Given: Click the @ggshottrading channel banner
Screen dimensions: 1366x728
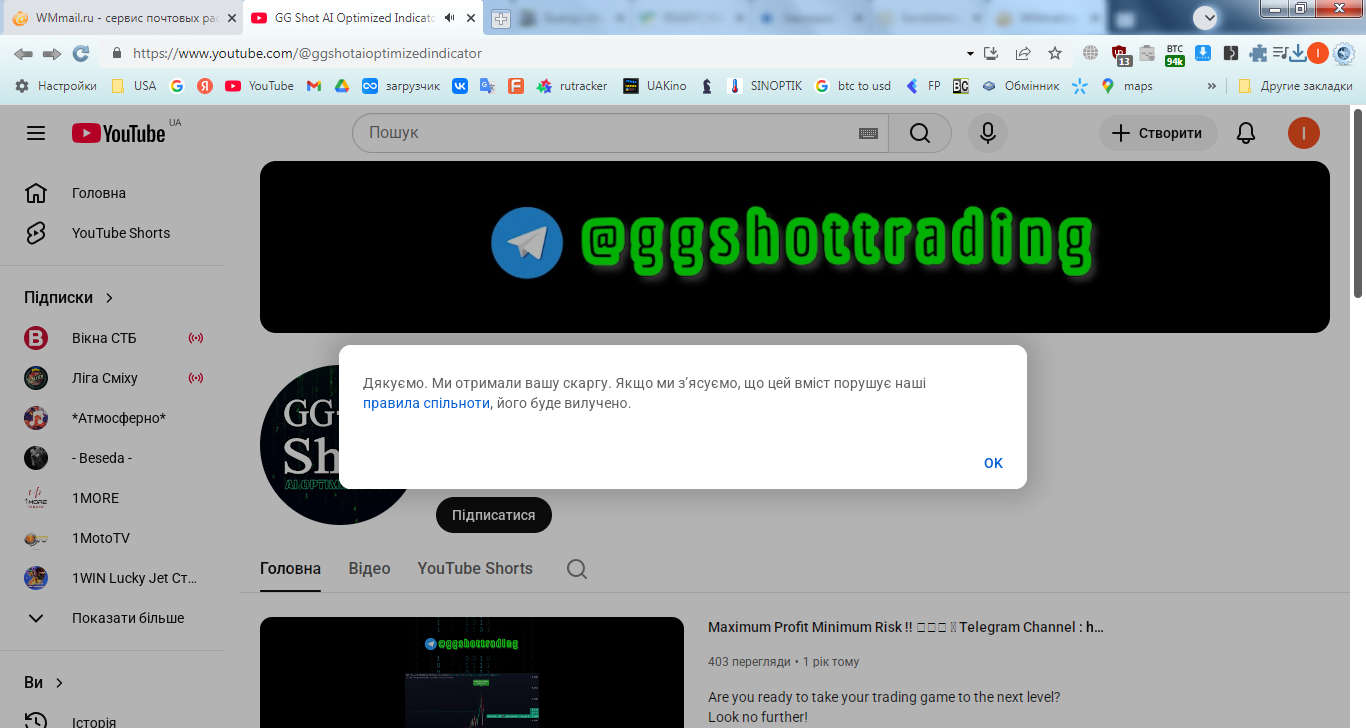Looking at the screenshot, I should (795, 247).
